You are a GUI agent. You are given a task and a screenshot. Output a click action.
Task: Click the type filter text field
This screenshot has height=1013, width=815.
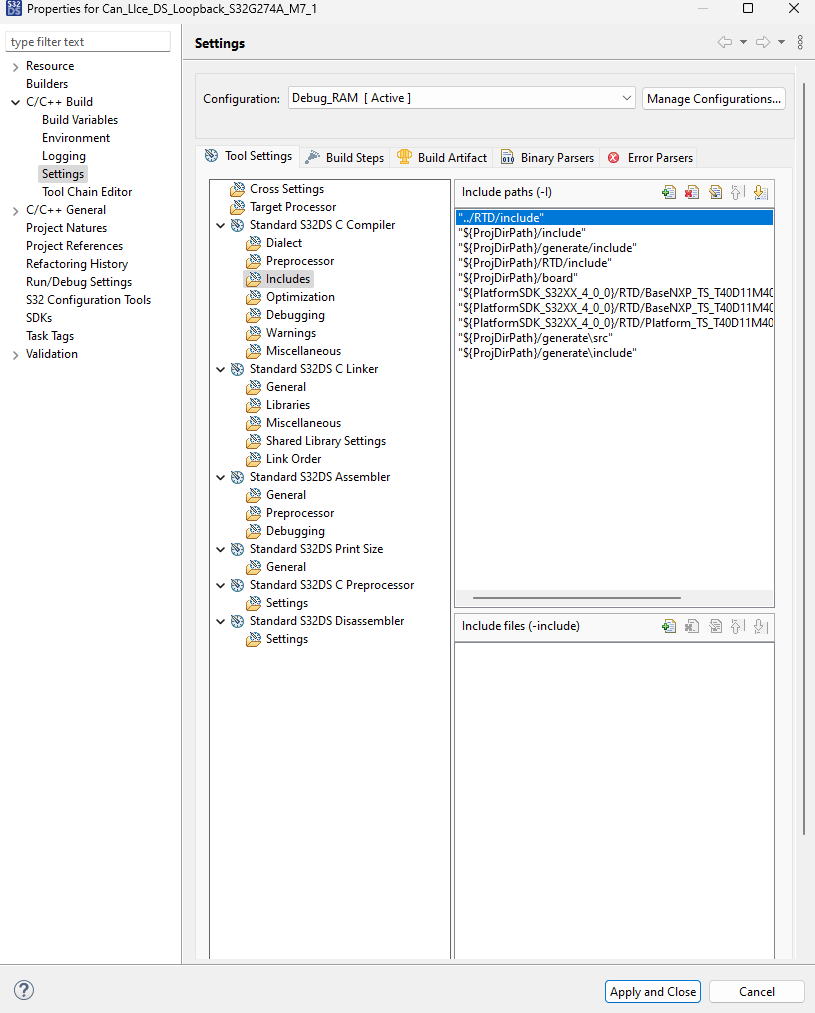click(x=88, y=41)
